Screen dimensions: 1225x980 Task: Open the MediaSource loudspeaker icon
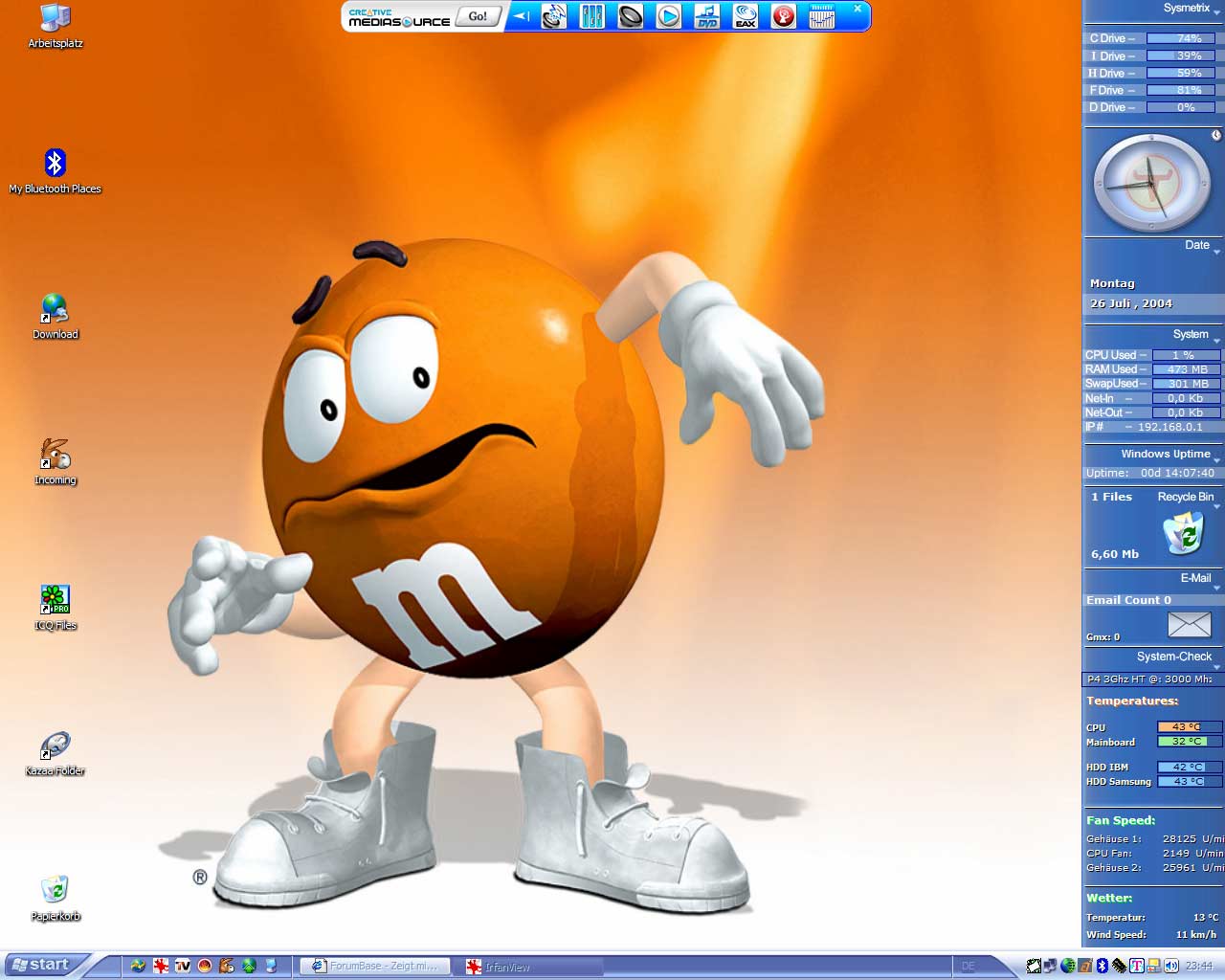631,16
